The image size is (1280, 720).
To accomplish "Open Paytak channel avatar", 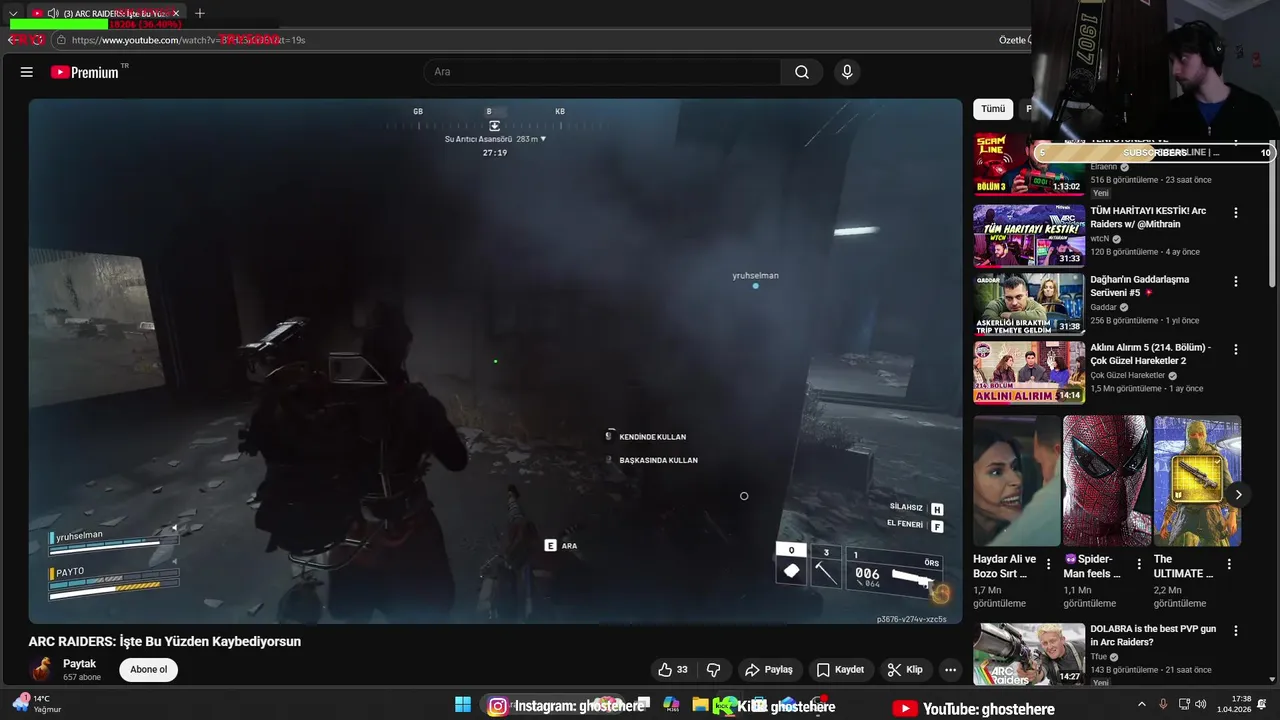I will click(x=42, y=670).
